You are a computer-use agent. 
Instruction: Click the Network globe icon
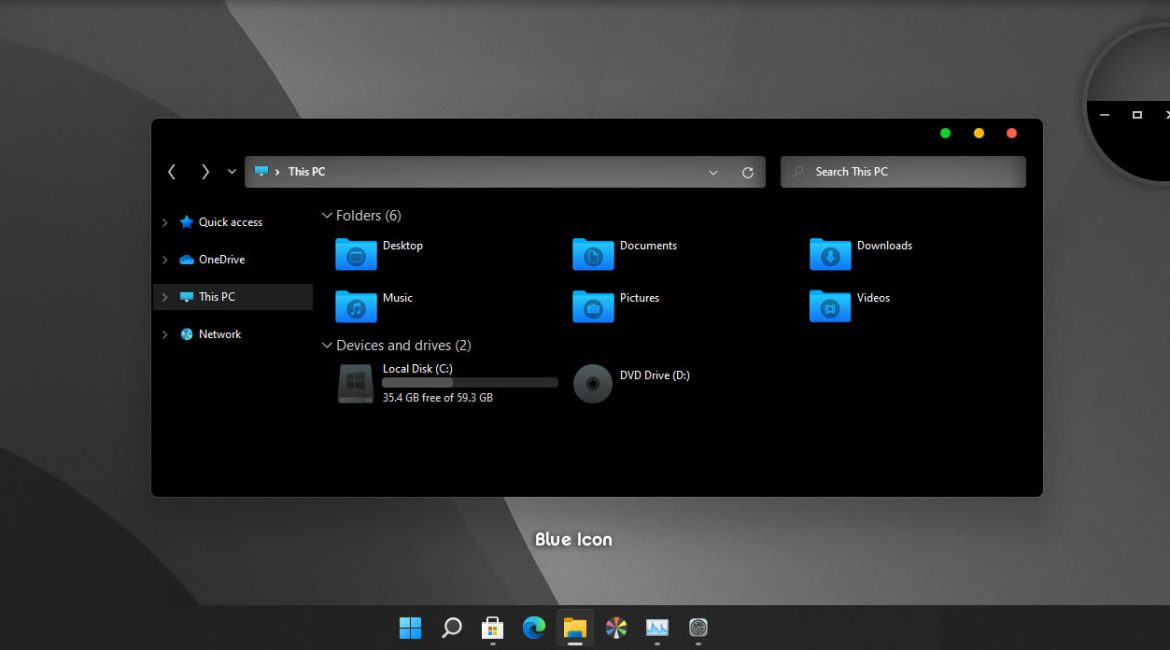tap(187, 334)
